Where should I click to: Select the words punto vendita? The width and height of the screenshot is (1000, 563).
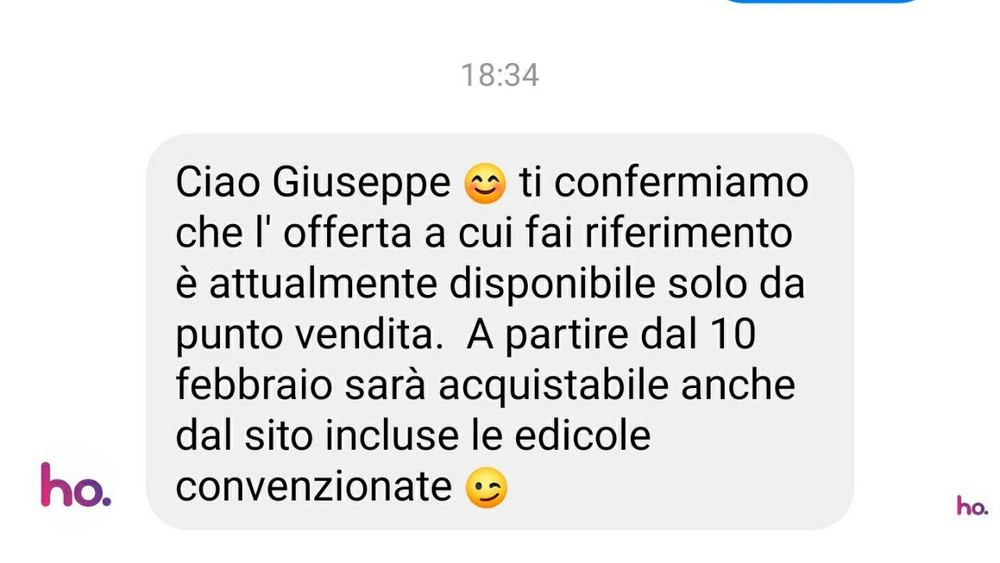[309, 335]
